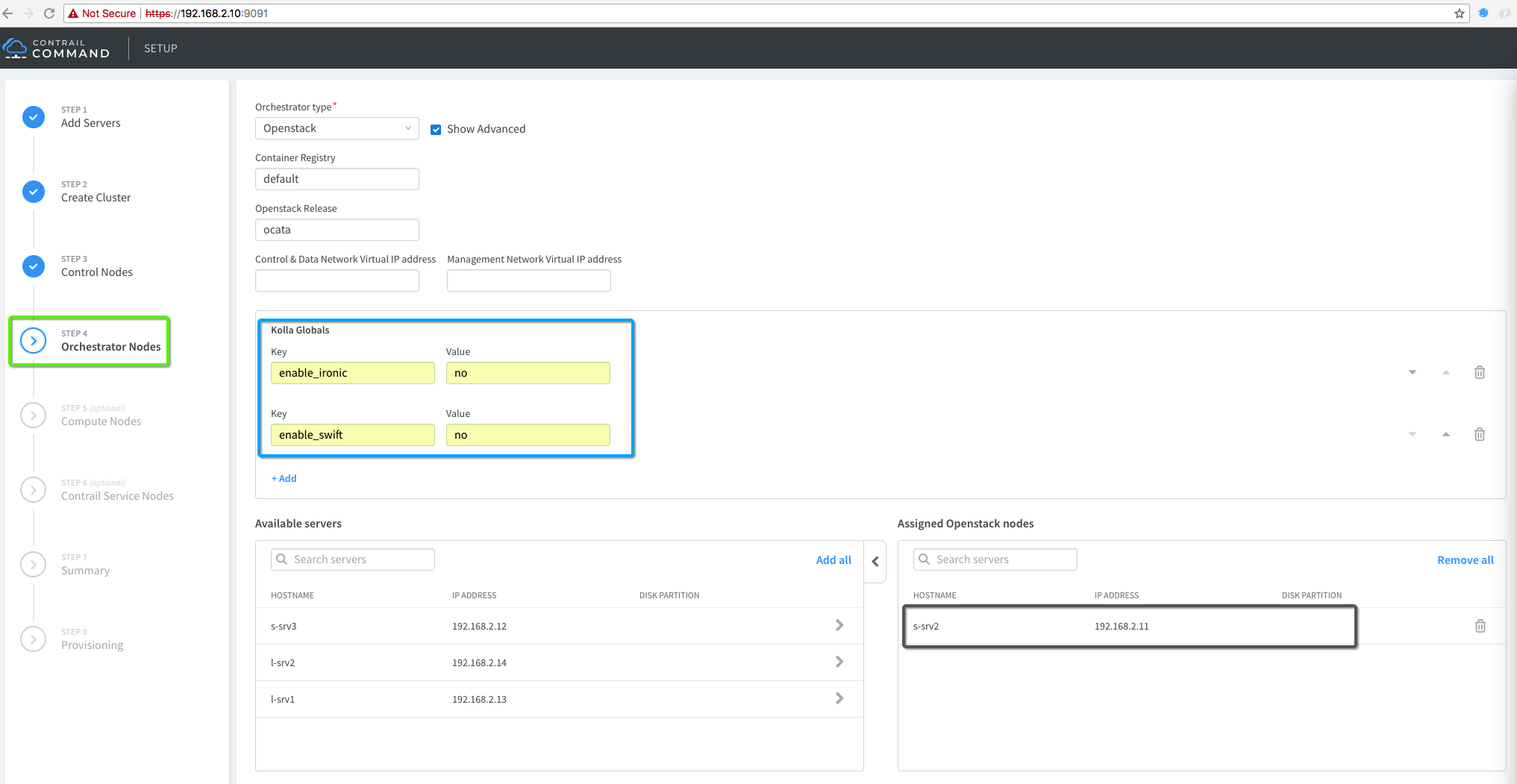The width and height of the screenshot is (1517, 784).
Task: Click search icon in Available servers
Action: coord(281,559)
